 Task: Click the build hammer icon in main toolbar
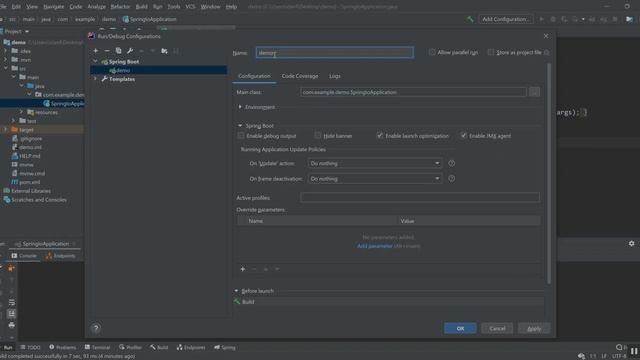coord(470,19)
